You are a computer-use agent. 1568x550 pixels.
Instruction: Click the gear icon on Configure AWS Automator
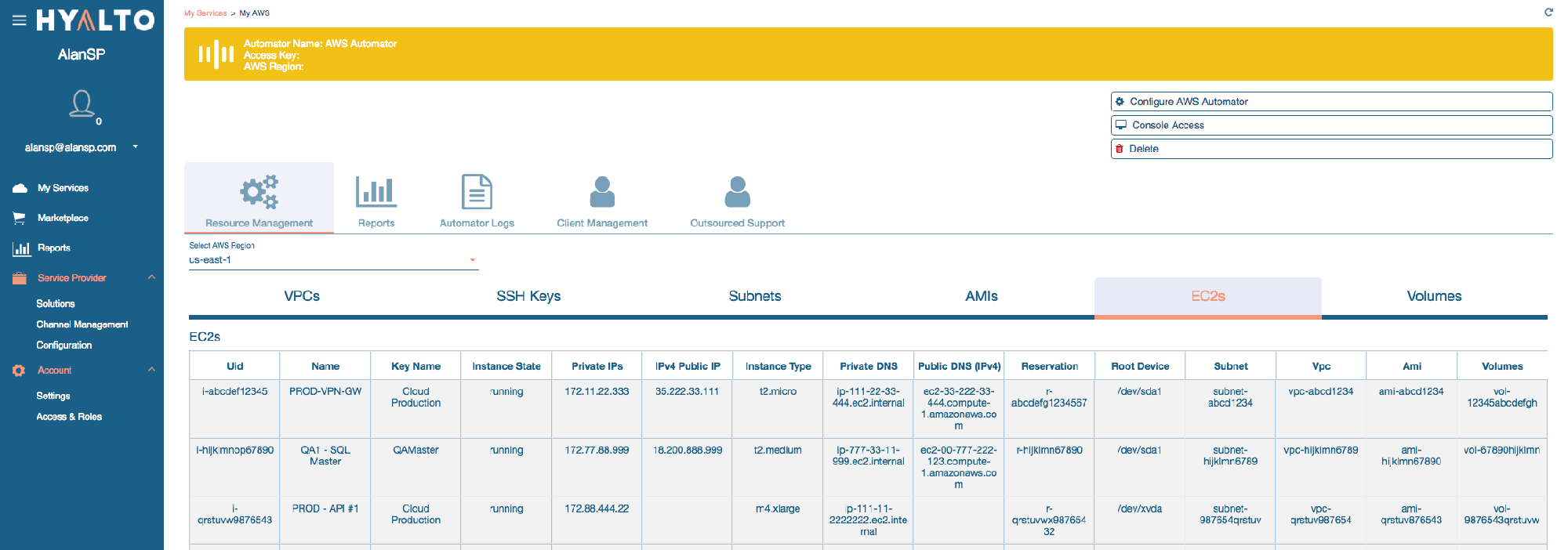pos(1120,102)
